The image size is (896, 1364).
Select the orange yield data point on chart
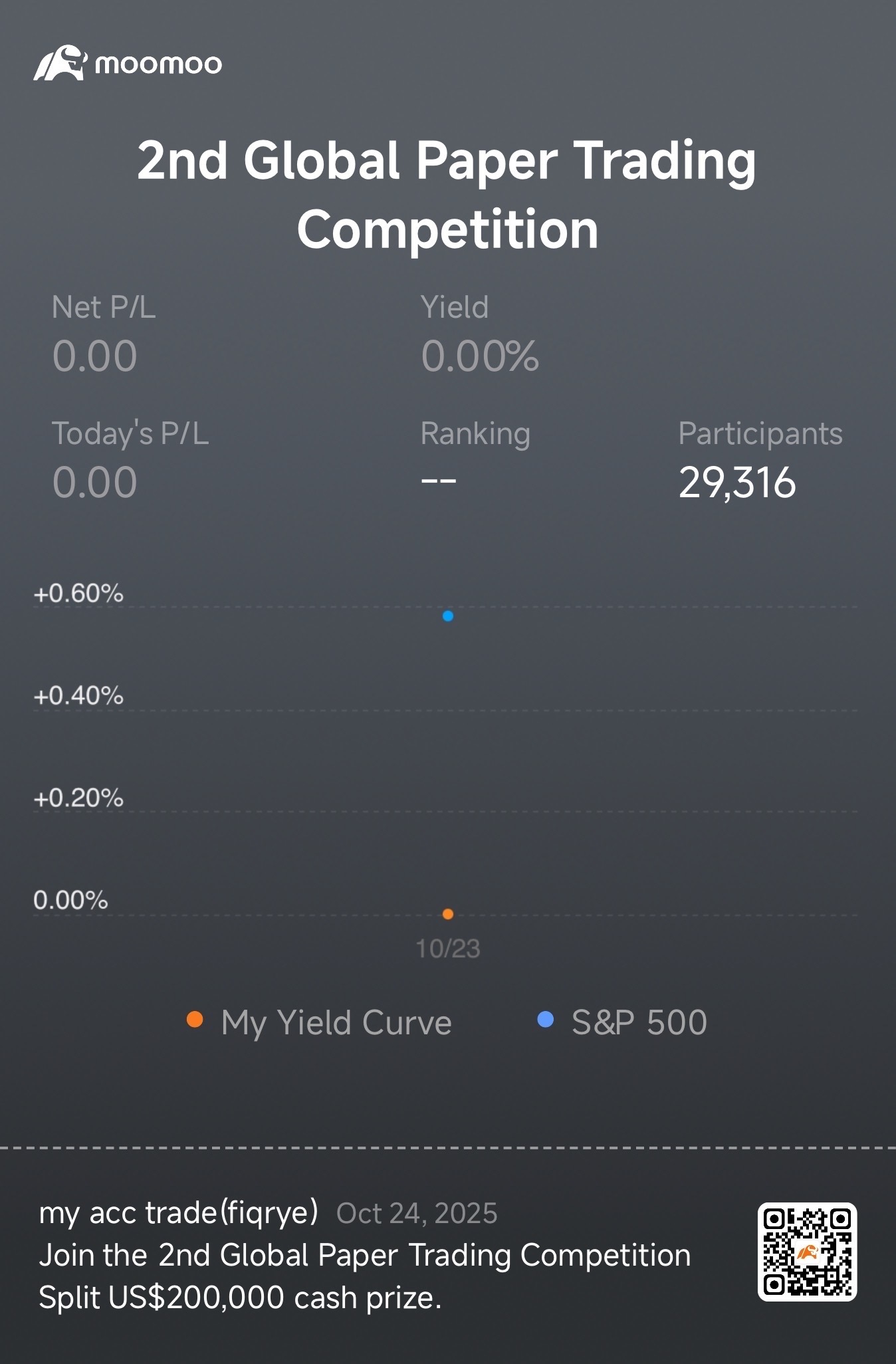click(448, 914)
